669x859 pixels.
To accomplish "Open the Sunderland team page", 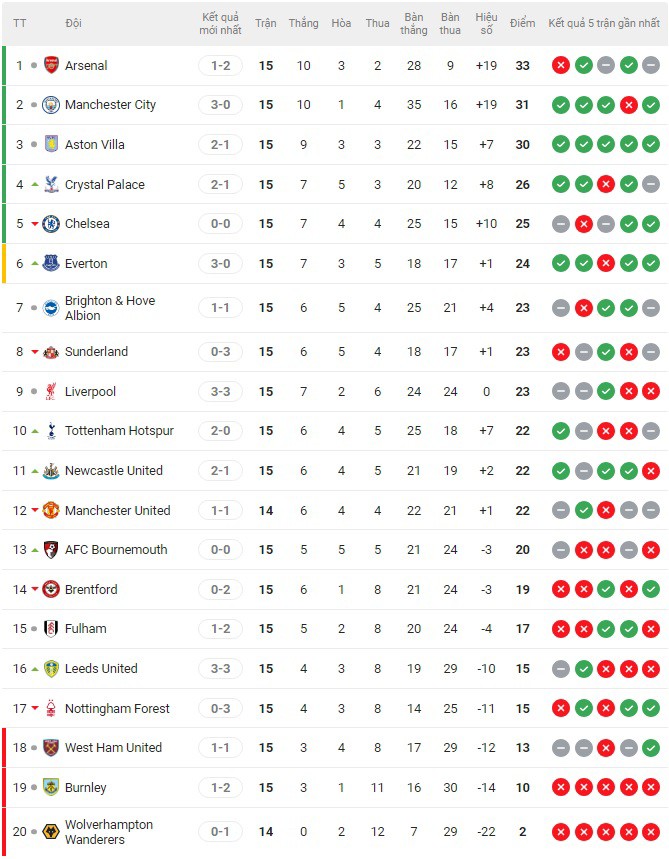I will click(100, 352).
